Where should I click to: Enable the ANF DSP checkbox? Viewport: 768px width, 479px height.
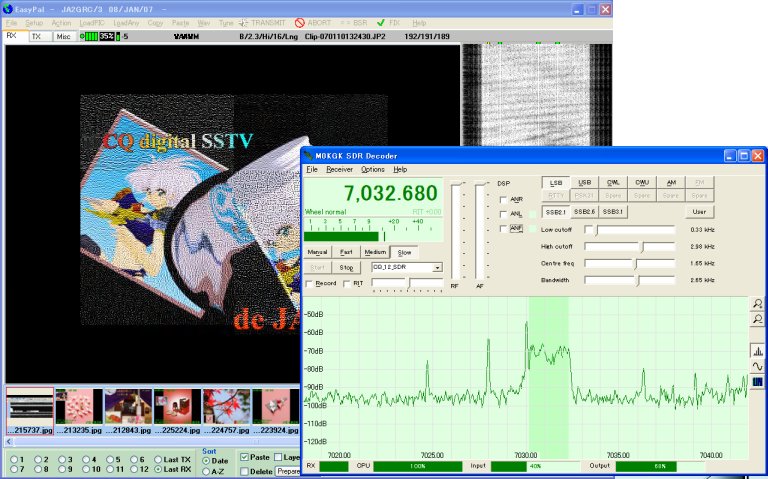point(503,229)
